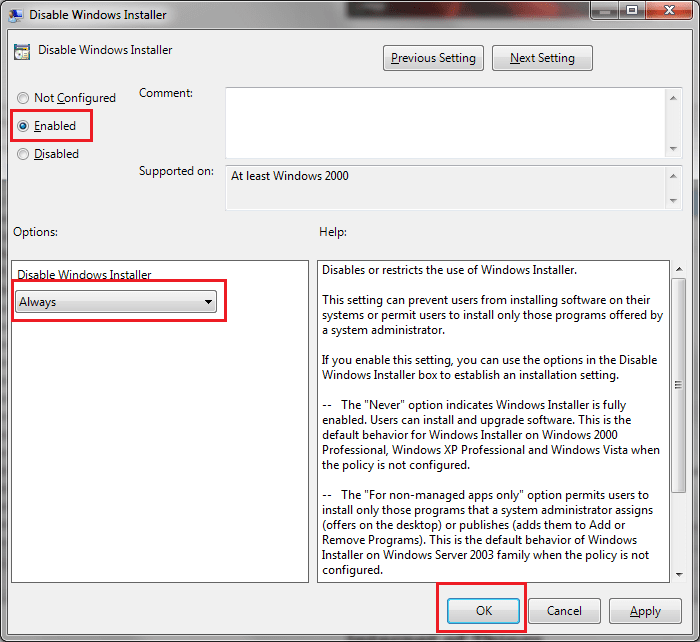This screenshot has width=700, height=642.
Task: Confirm with the OK button
Action: tap(483, 611)
